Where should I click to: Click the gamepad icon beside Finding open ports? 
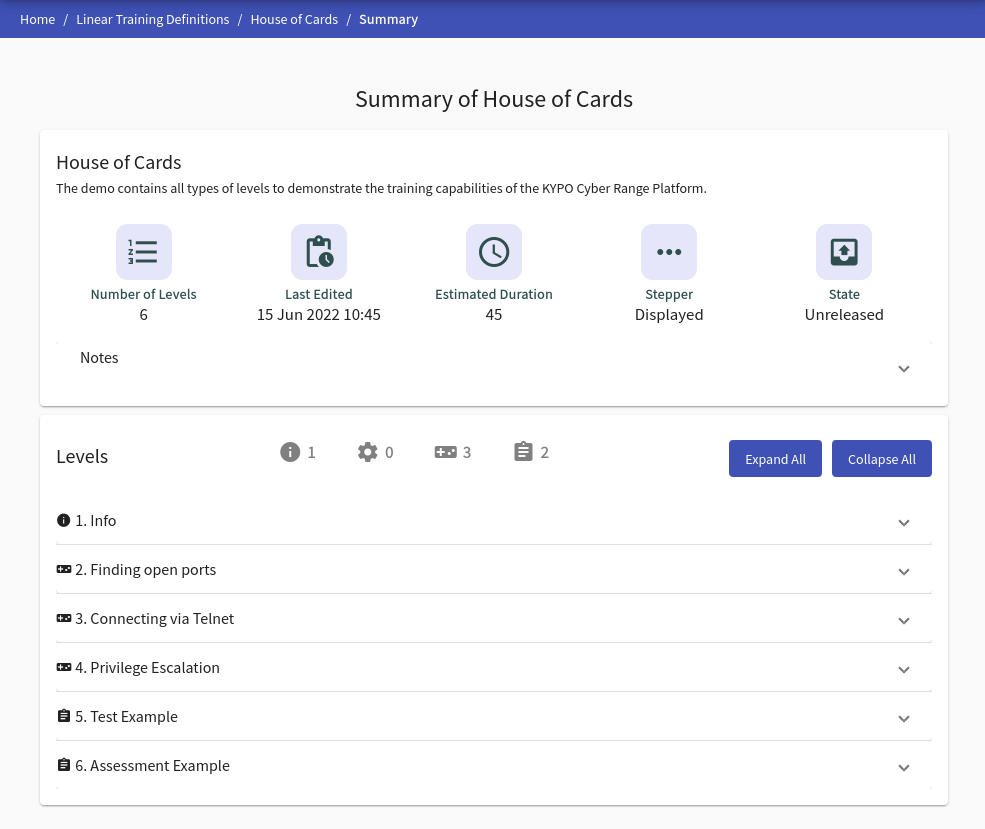pyautogui.click(x=63, y=569)
